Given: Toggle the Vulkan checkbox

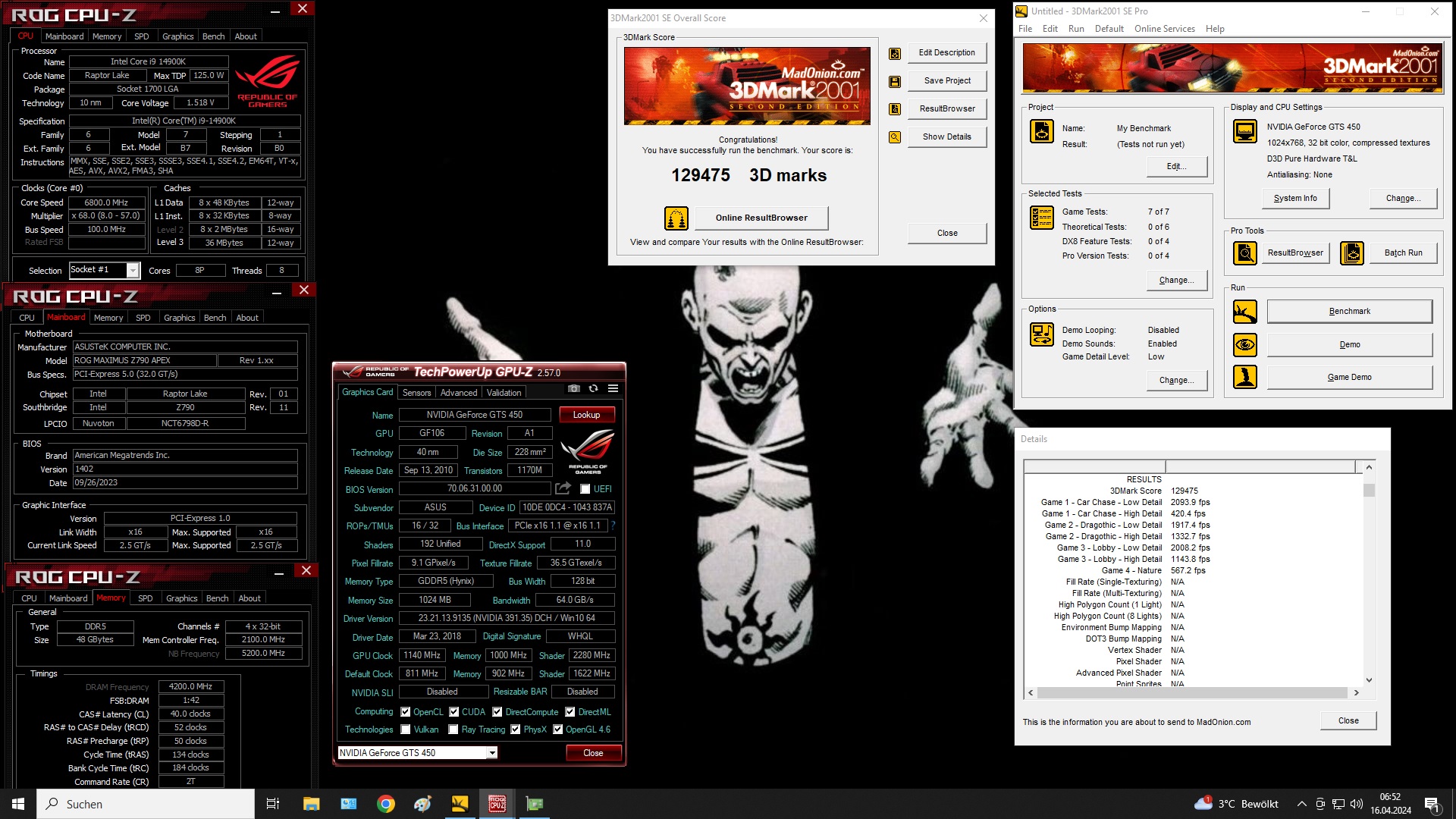Looking at the screenshot, I should (405, 730).
